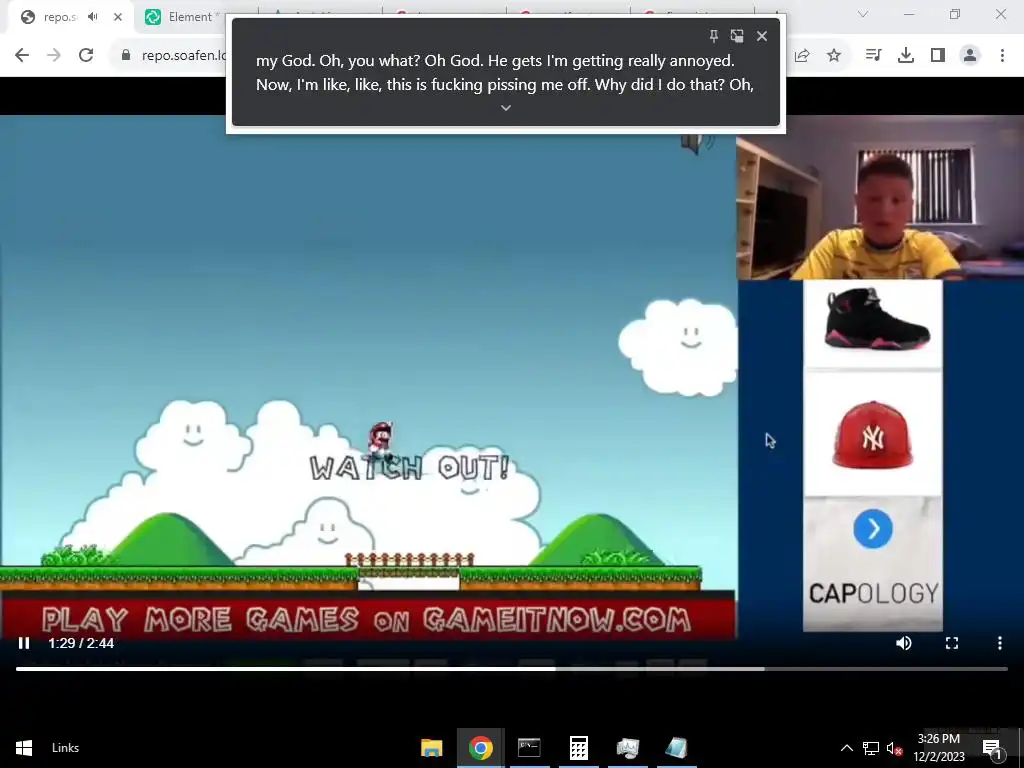Image resolution: width=1024 pixels, height=768 pixels.
Task: View site lock information icon
Action: [x=126, y=55]
